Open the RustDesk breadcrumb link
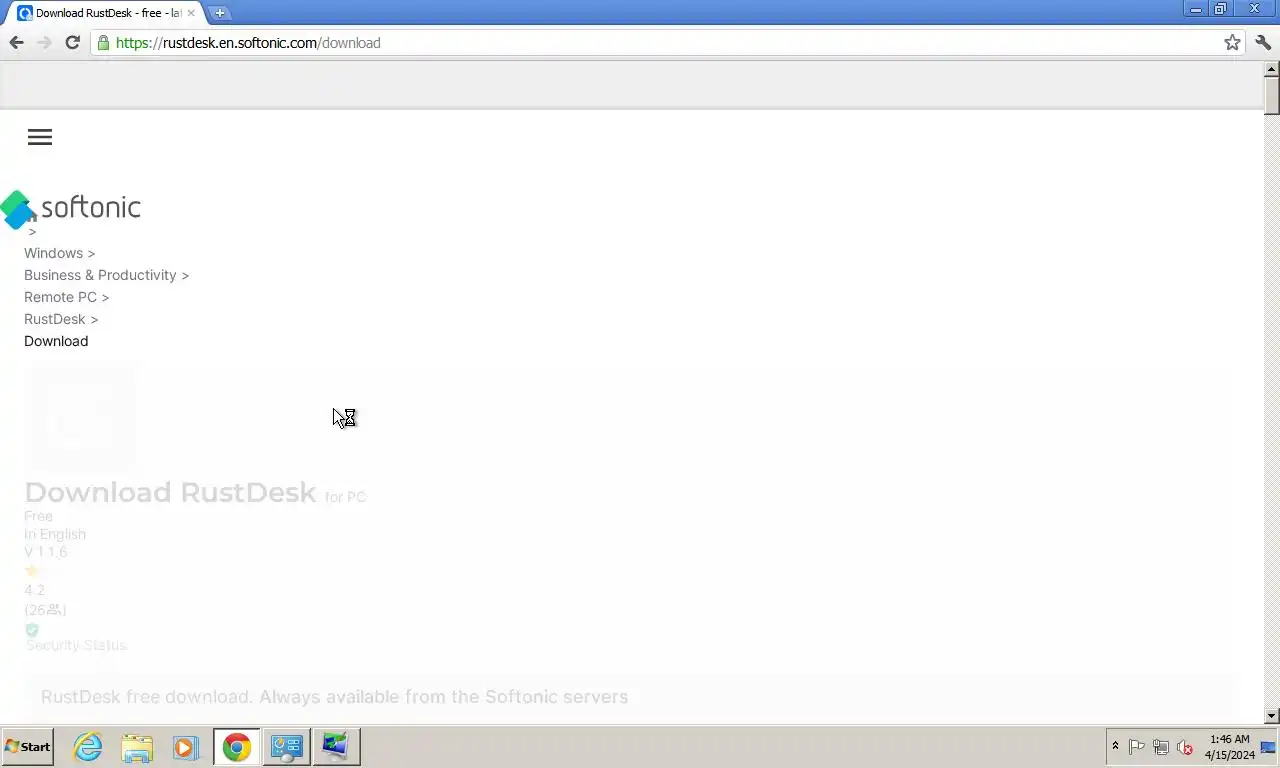This screenshot has width=1280, height=768. [x=55, y=319]
